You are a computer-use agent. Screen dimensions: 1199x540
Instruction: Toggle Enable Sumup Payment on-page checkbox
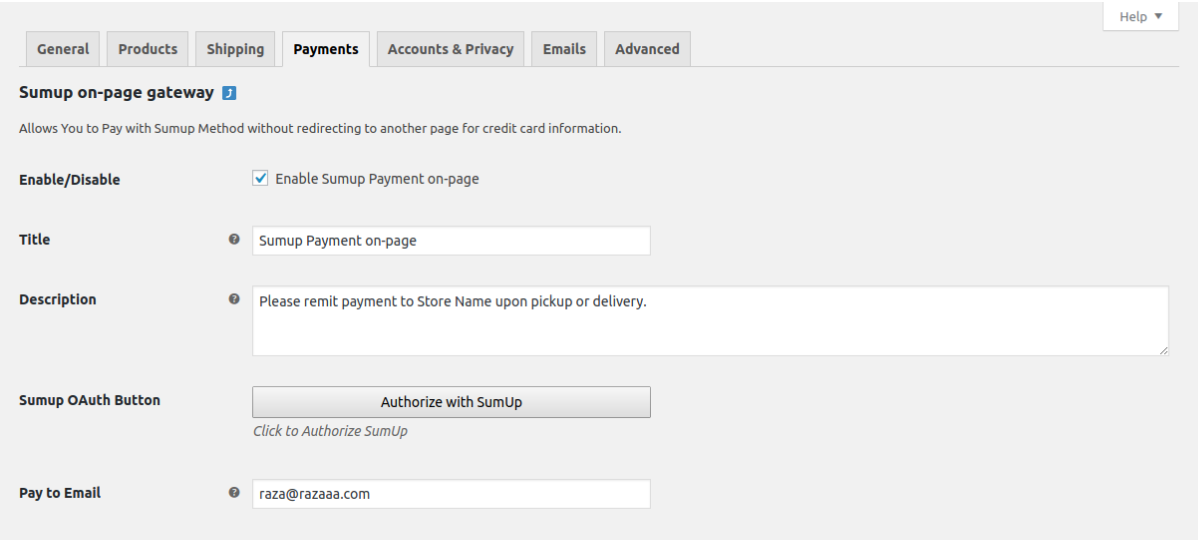[x=261, y=178]
